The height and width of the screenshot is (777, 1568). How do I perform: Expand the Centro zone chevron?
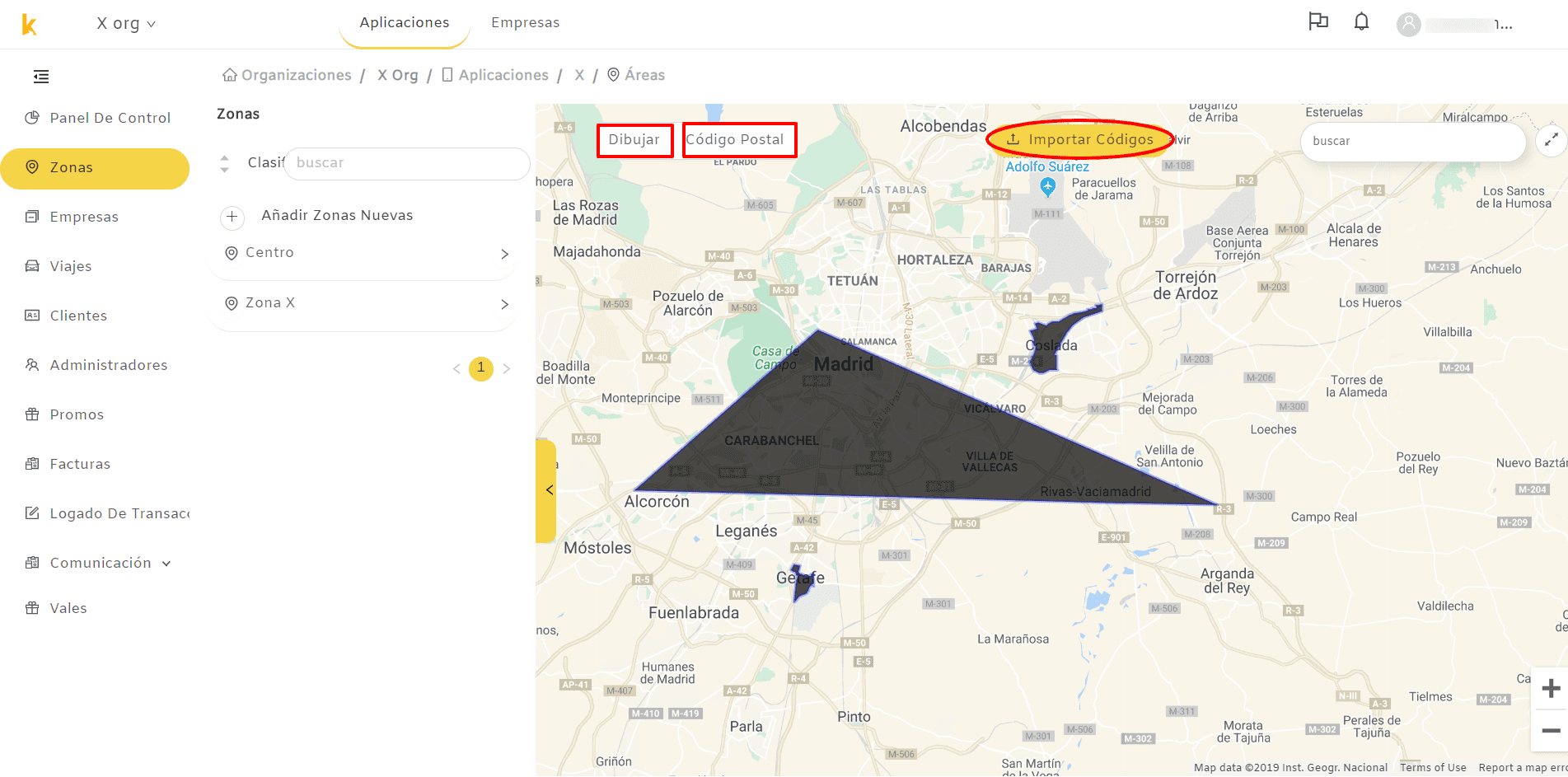(x=505, y=254)
